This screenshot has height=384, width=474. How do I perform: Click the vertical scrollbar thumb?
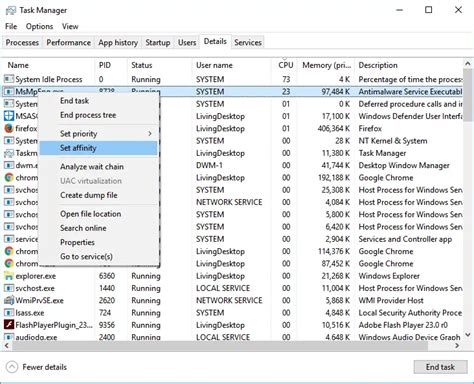(x=468, y=95)
